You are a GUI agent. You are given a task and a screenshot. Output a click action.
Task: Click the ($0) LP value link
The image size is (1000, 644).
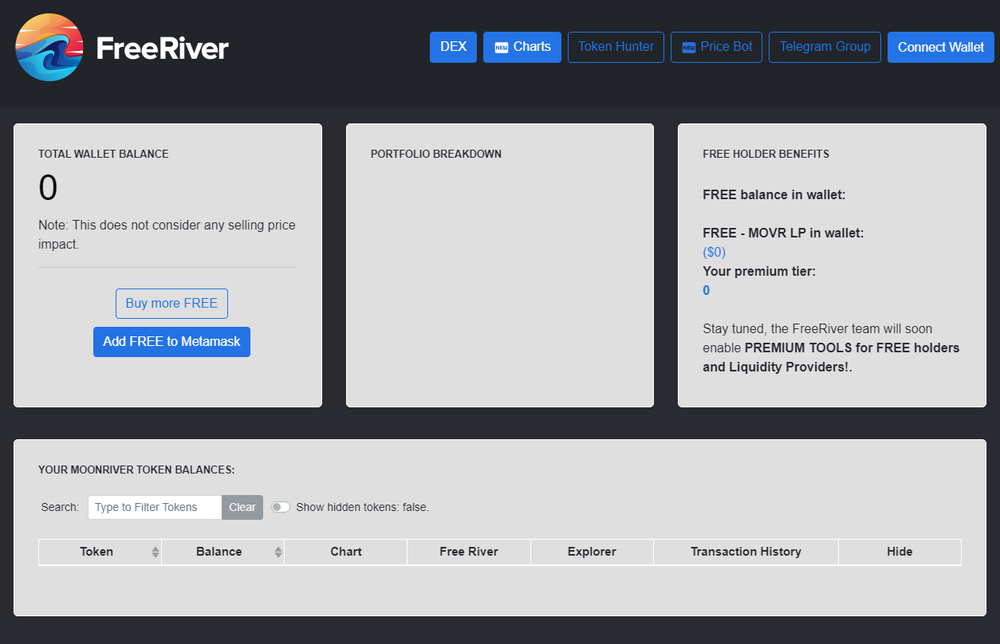point(714,252)
